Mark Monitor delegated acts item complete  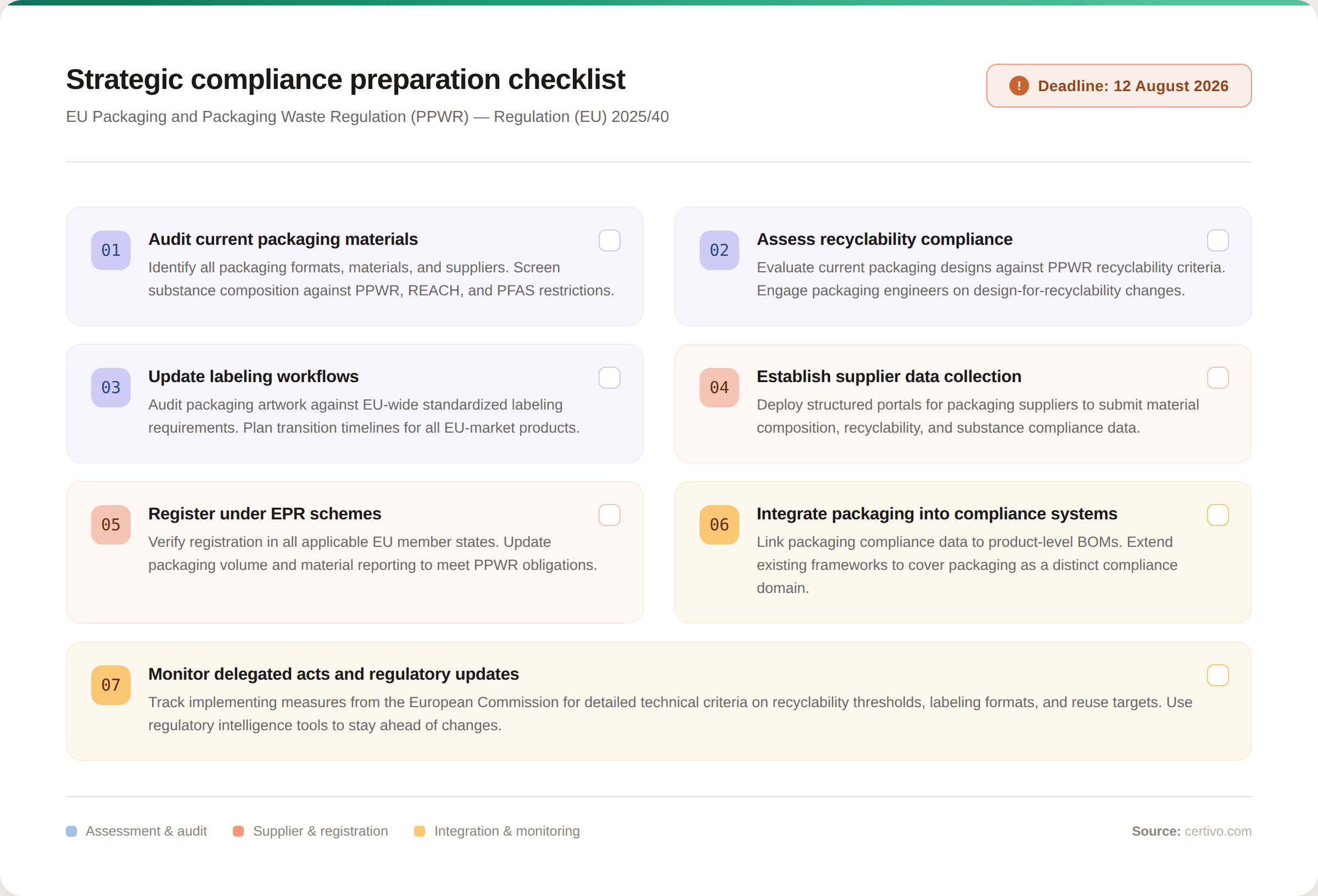(x=1218, y=675)
